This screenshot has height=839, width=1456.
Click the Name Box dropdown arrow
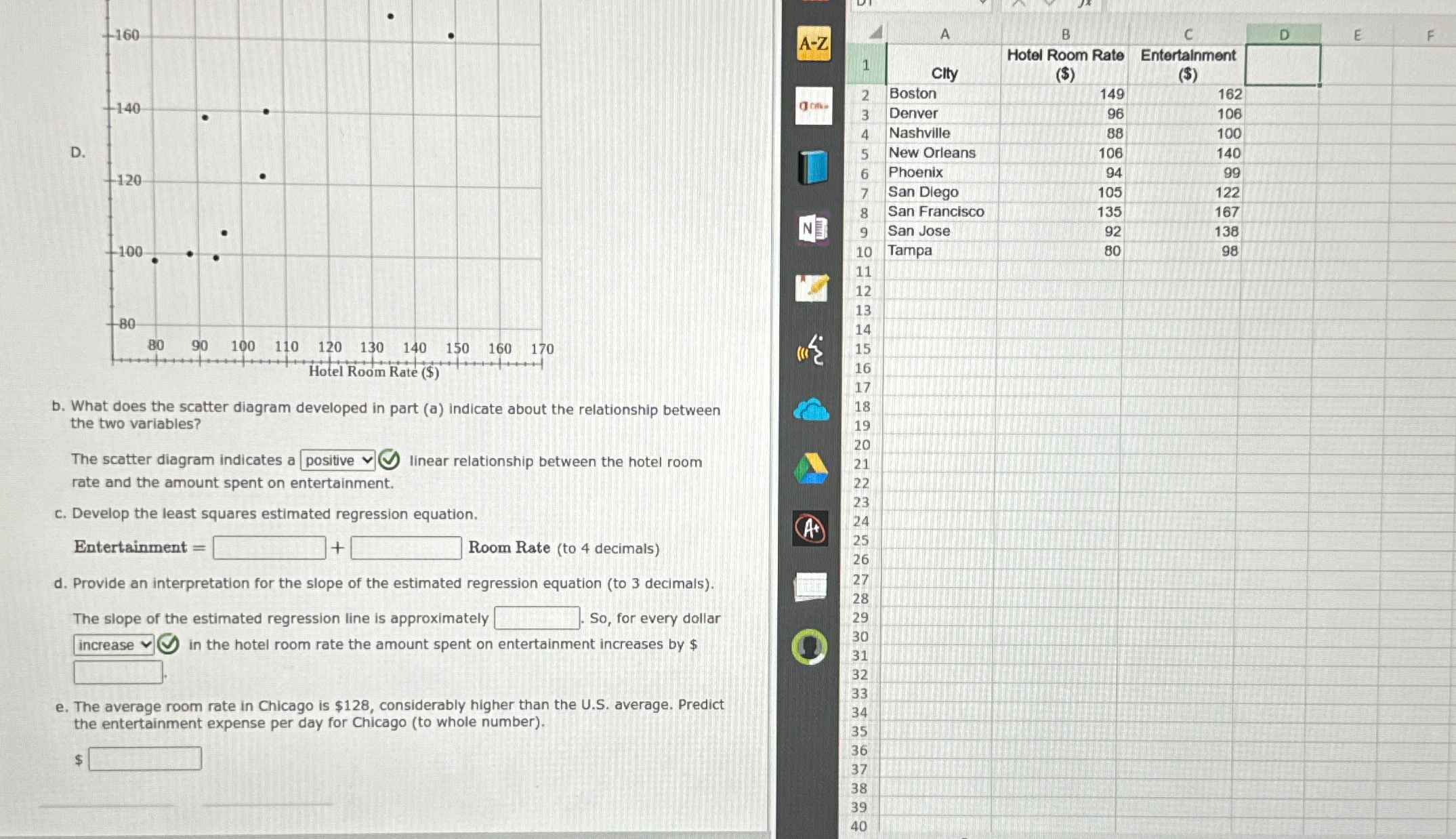982,3
